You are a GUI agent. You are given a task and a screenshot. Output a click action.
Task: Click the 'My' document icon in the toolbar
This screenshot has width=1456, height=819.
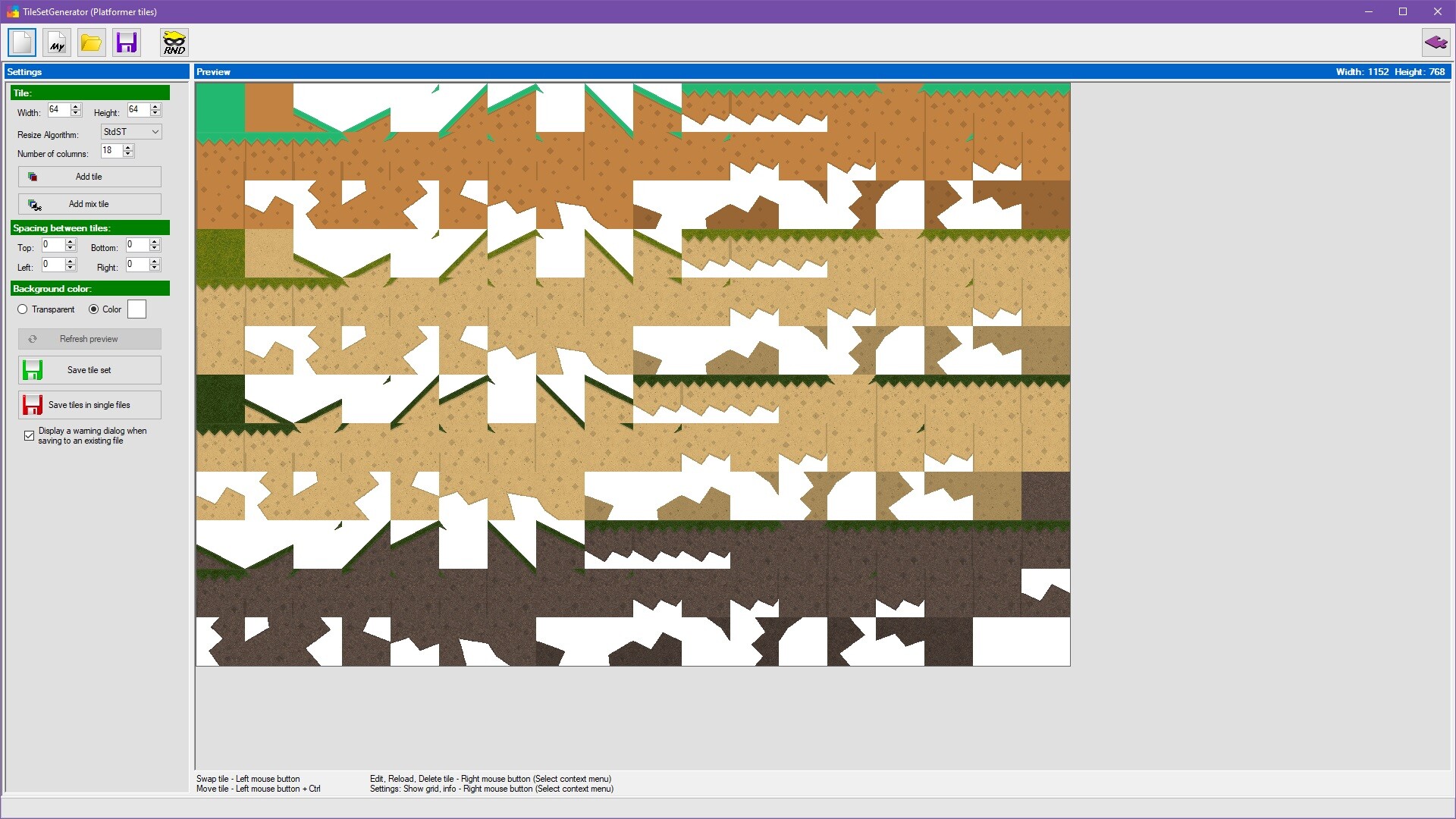point(56,42)
